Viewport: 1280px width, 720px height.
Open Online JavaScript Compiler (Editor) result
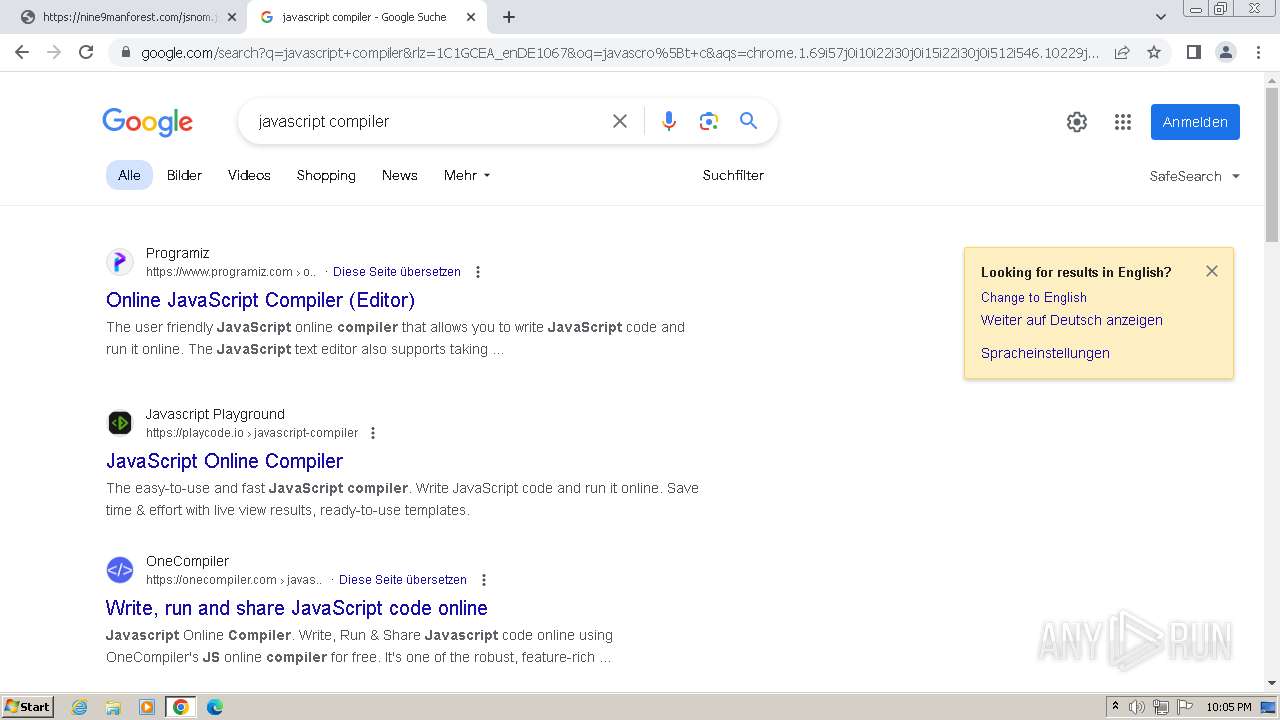coord(260,300)
